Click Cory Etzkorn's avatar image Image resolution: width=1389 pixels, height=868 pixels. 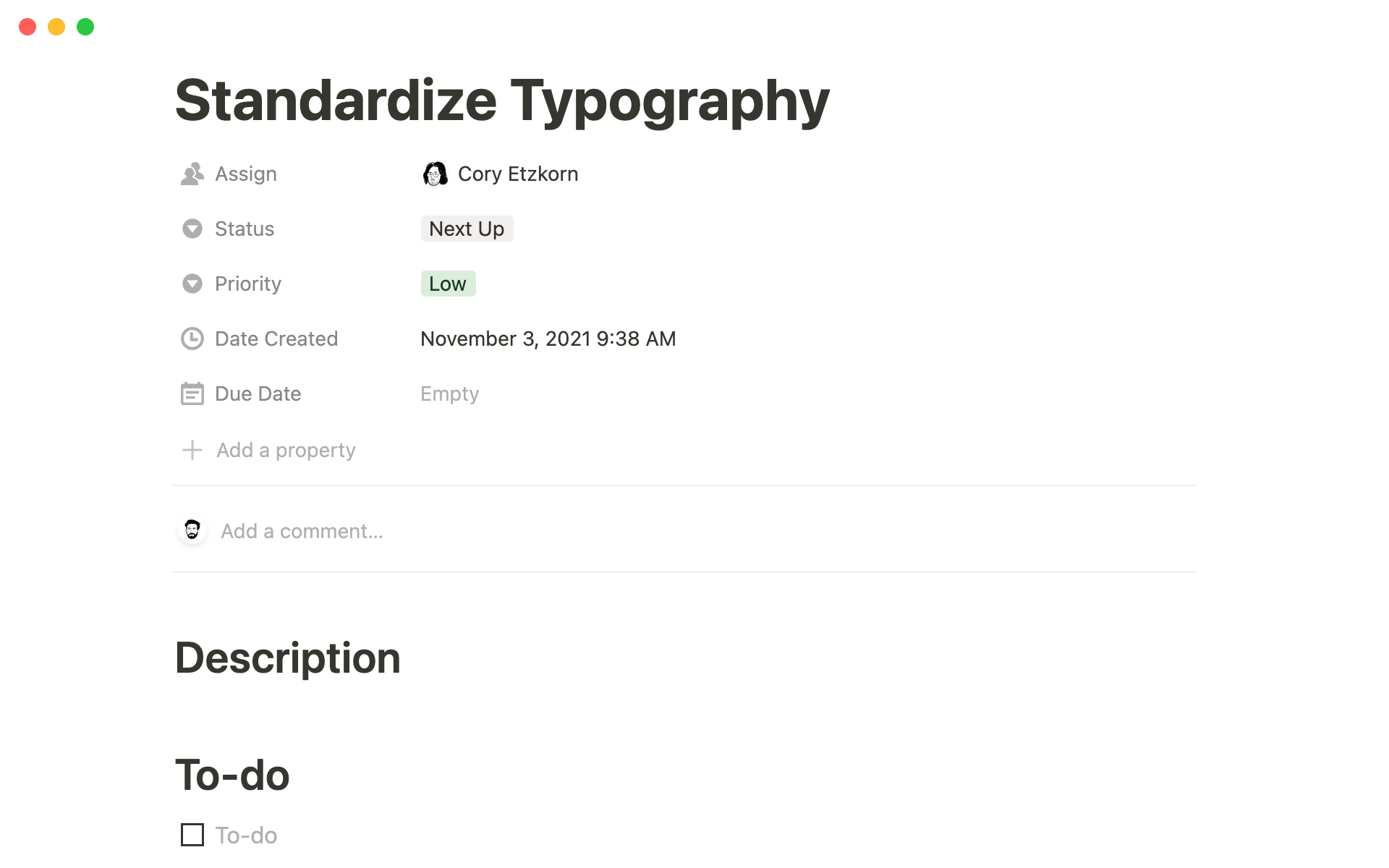coord(435,174)
